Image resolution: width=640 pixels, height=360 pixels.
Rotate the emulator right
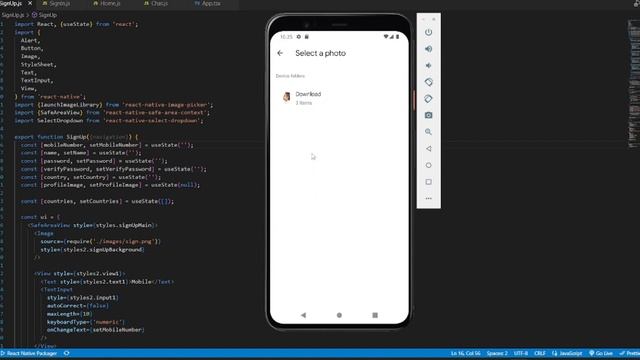428,99
